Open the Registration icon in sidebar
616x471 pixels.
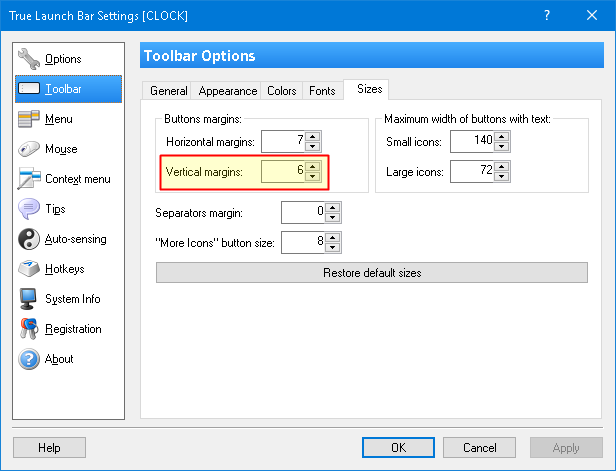29,329
